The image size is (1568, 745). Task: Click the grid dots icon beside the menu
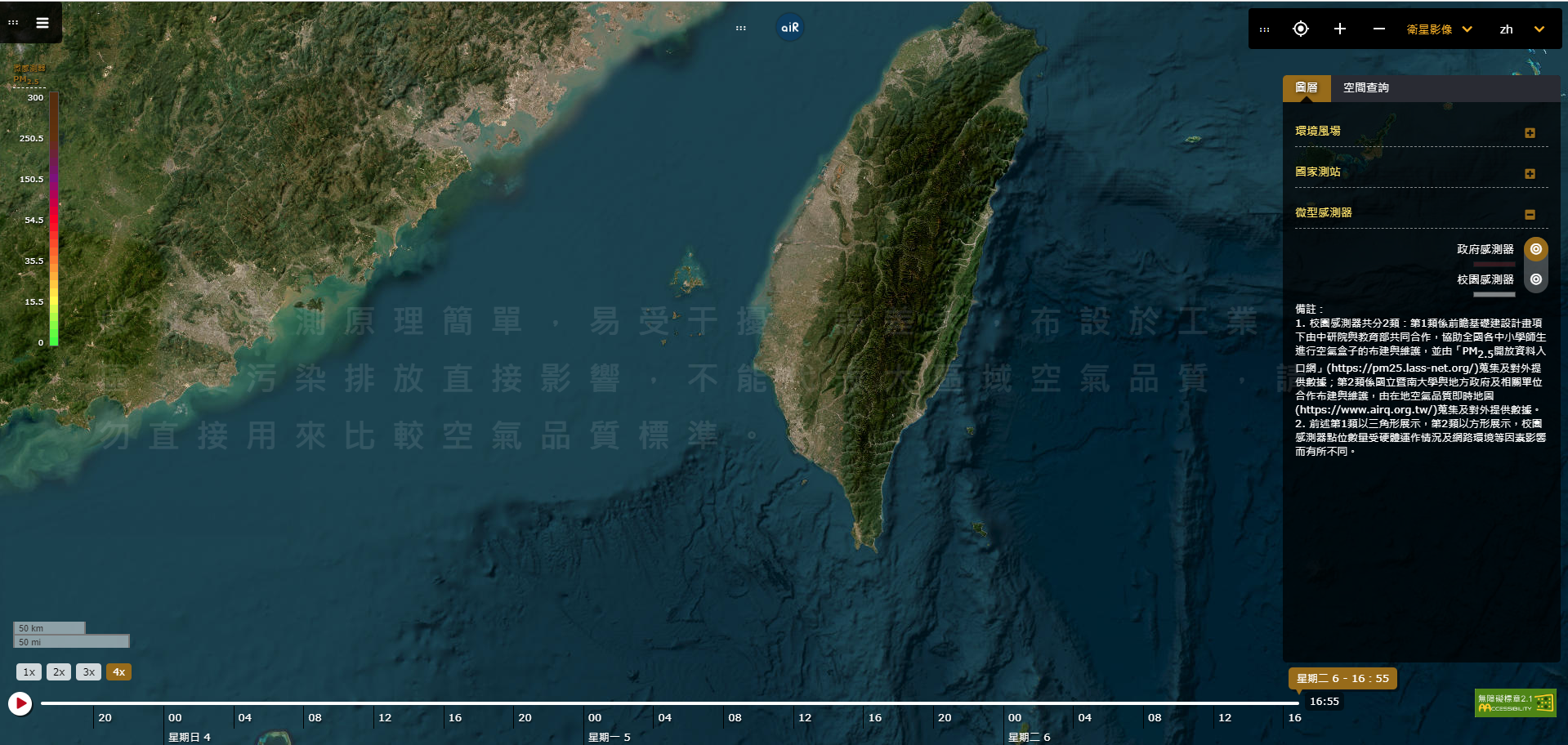pos(12,22)
